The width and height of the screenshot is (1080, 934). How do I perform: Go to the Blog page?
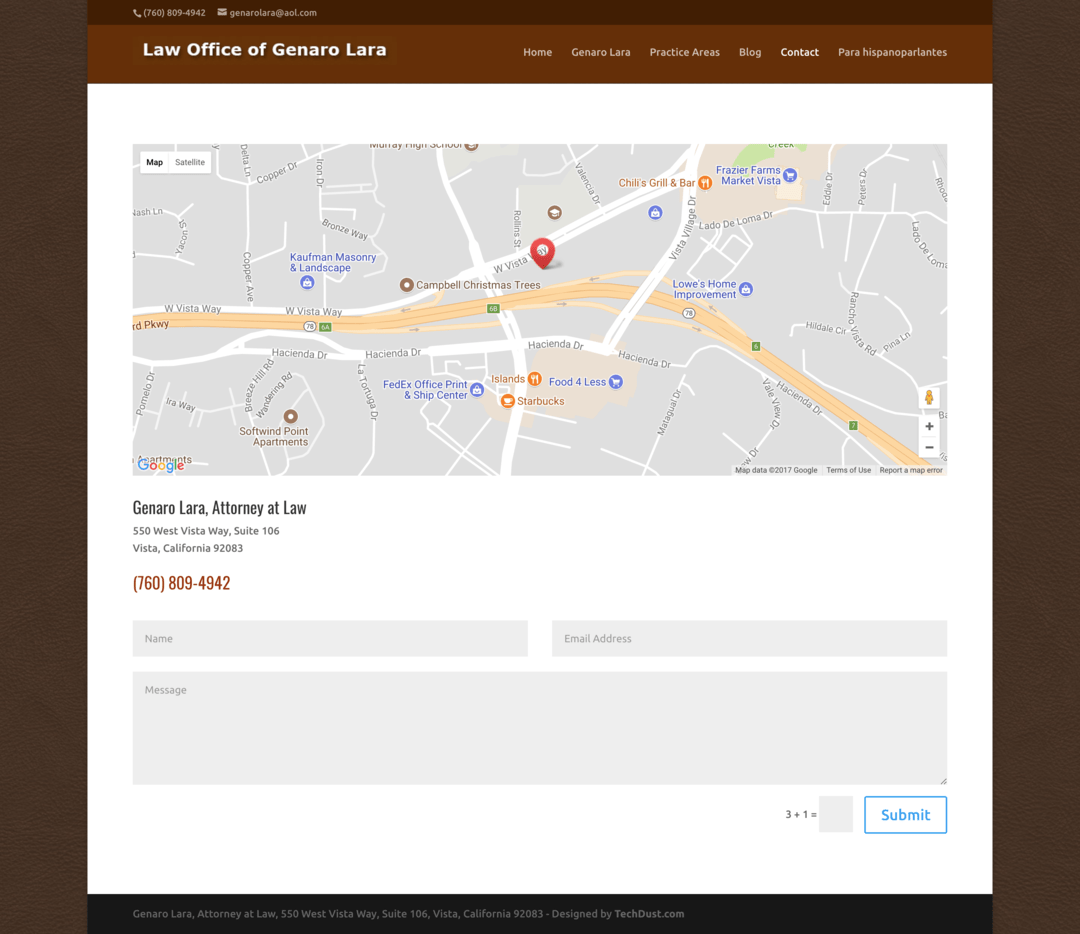tap(750, 52)
